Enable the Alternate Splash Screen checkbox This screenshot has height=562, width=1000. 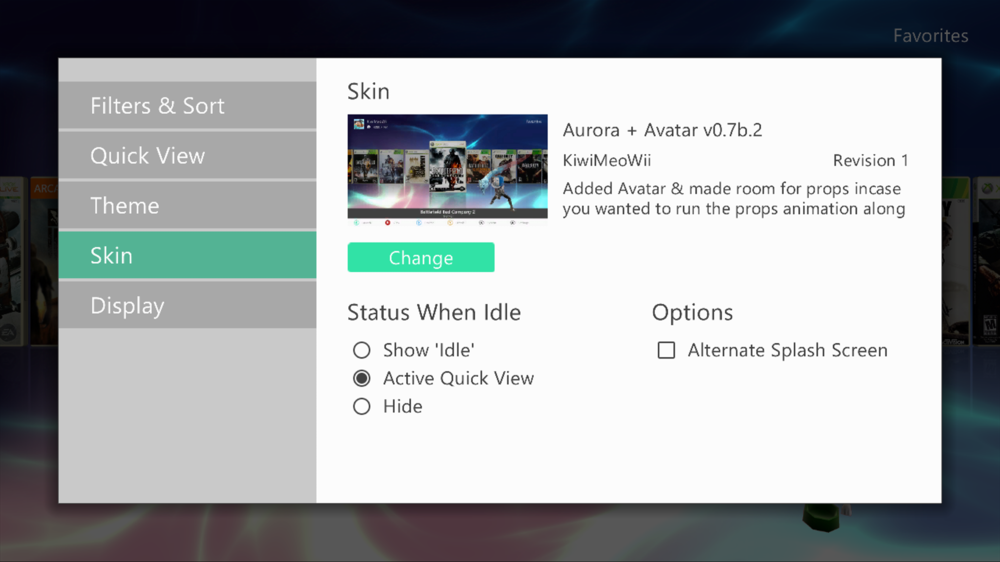pos(666,350)
